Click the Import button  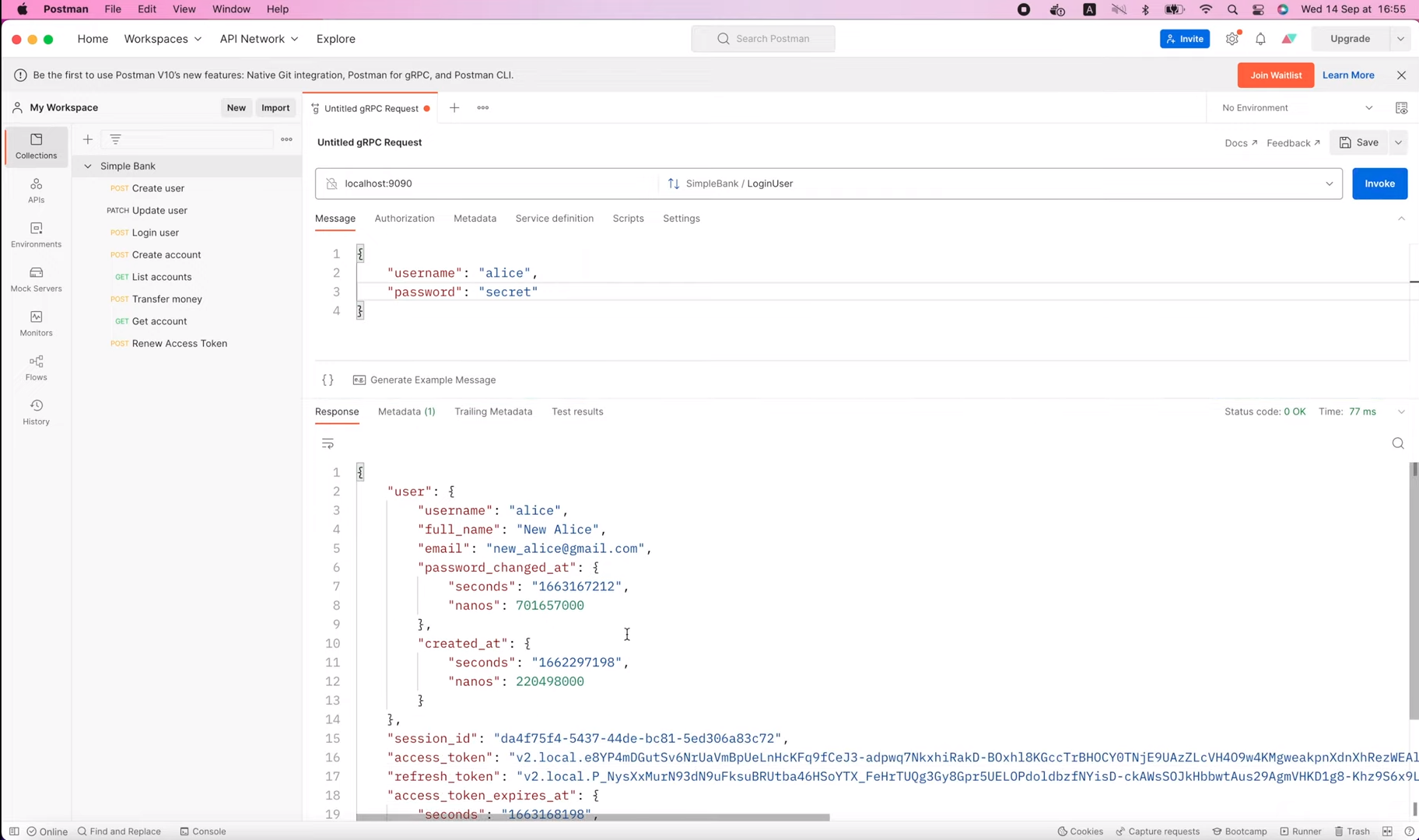(x=275, y=108)
